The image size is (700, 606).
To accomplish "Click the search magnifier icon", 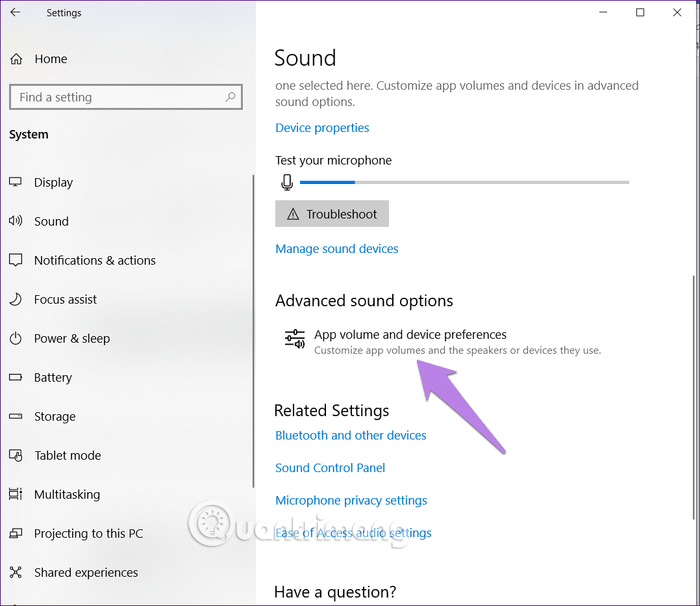I will click(x=230, y=96).
